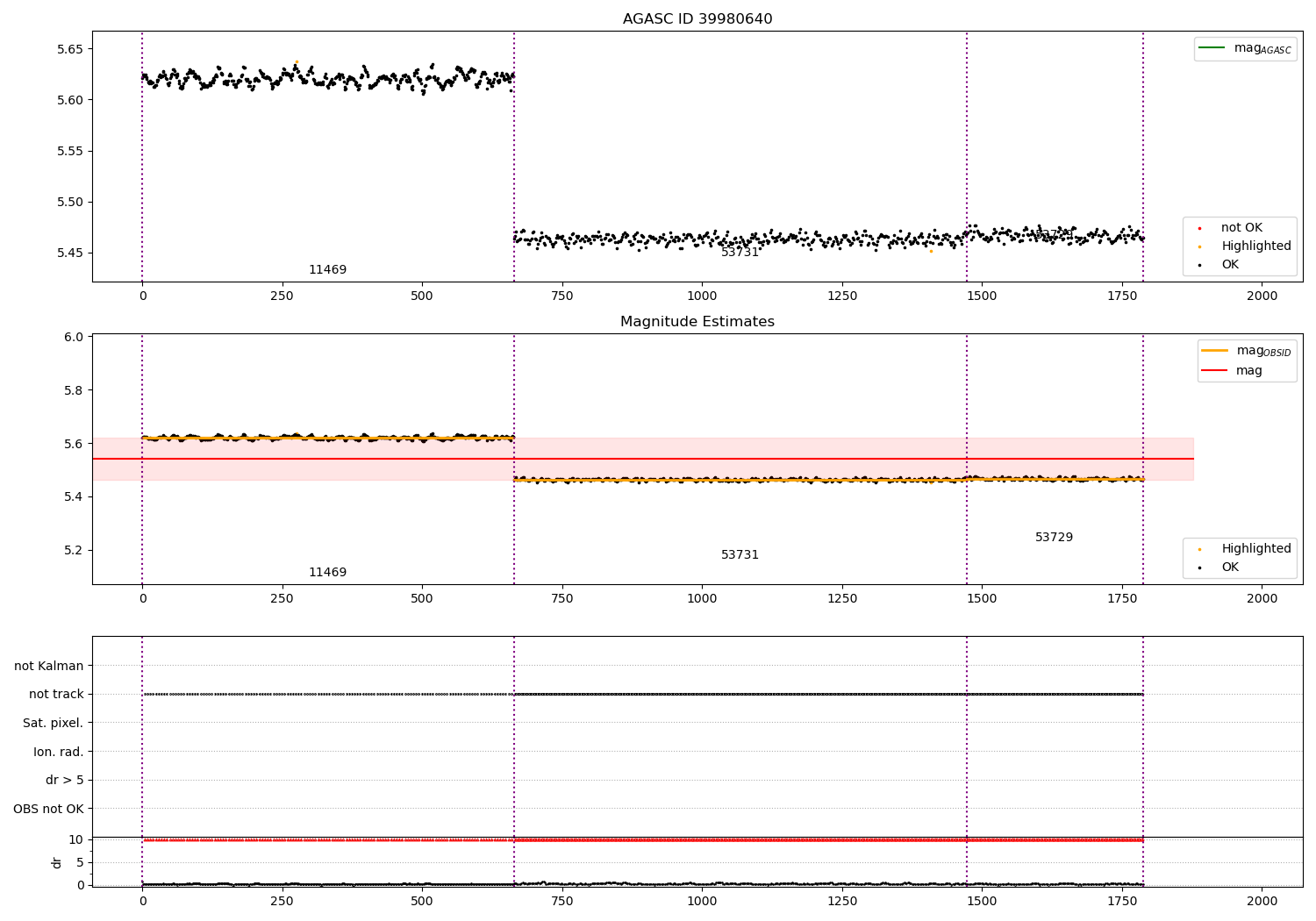1316x921 pixels.
Task: Click the '5.45' y-tick in top plot
Action: 70,253
